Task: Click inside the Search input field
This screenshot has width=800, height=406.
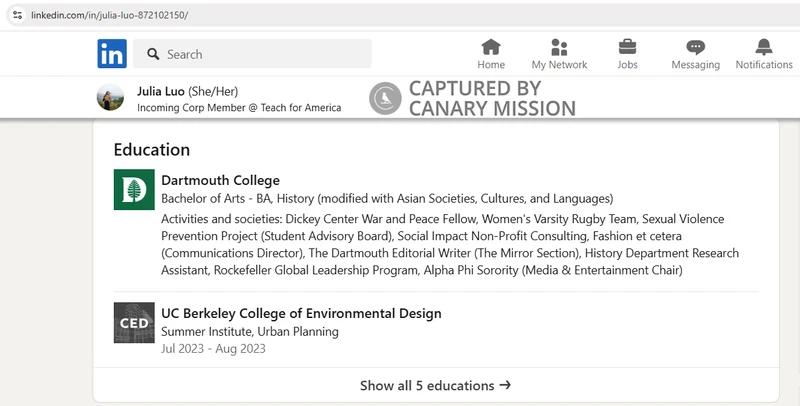Action: 252,54
